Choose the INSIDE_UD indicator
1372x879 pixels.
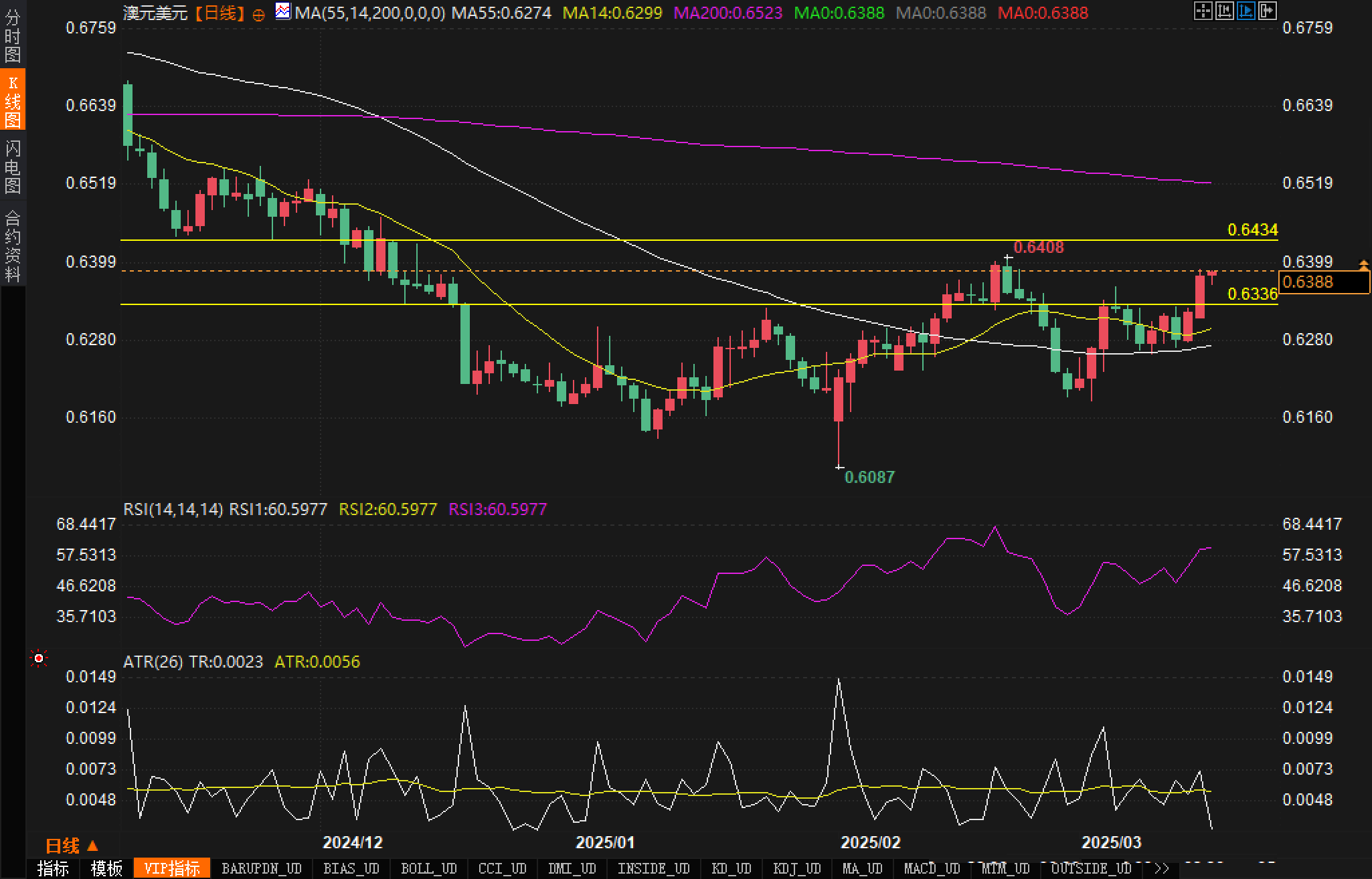(653, 868)
